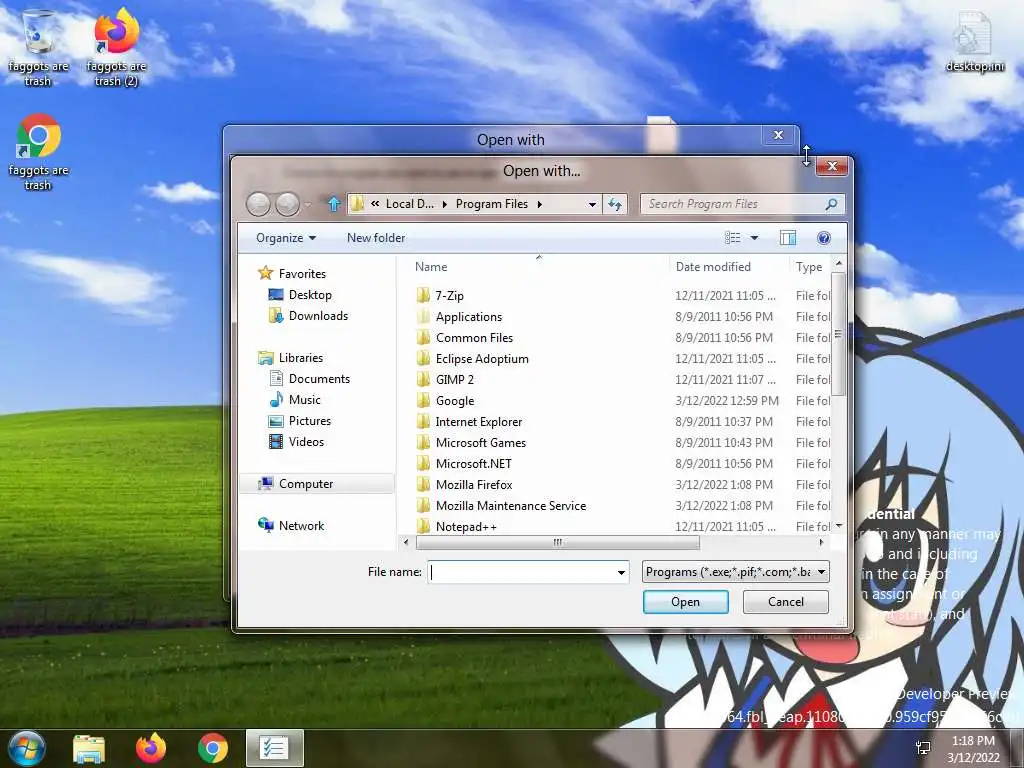This screenshot has width=1024, height=768.
Task: Click the search magnifier icon
Action: point(831,204)
